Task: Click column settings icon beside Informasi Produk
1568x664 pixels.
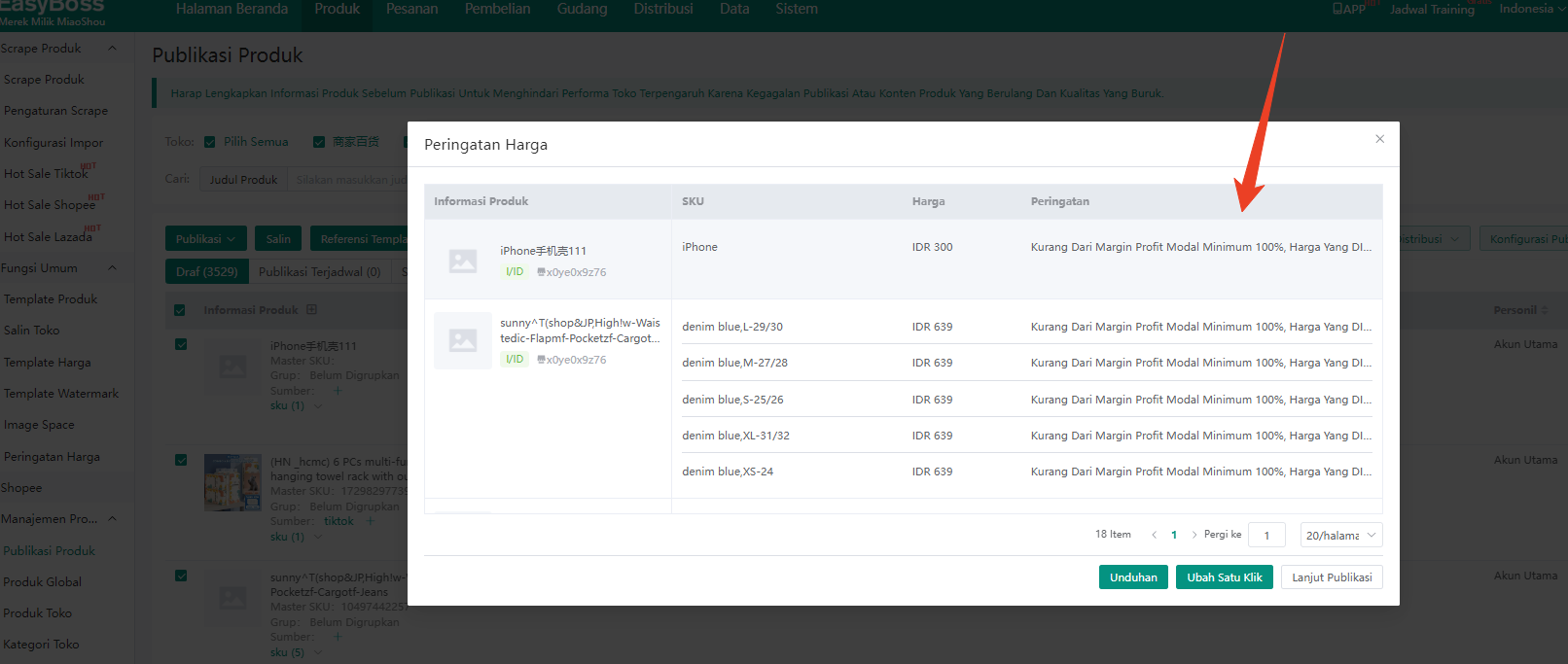Action: pyautogui.click(x=311, y=310)
